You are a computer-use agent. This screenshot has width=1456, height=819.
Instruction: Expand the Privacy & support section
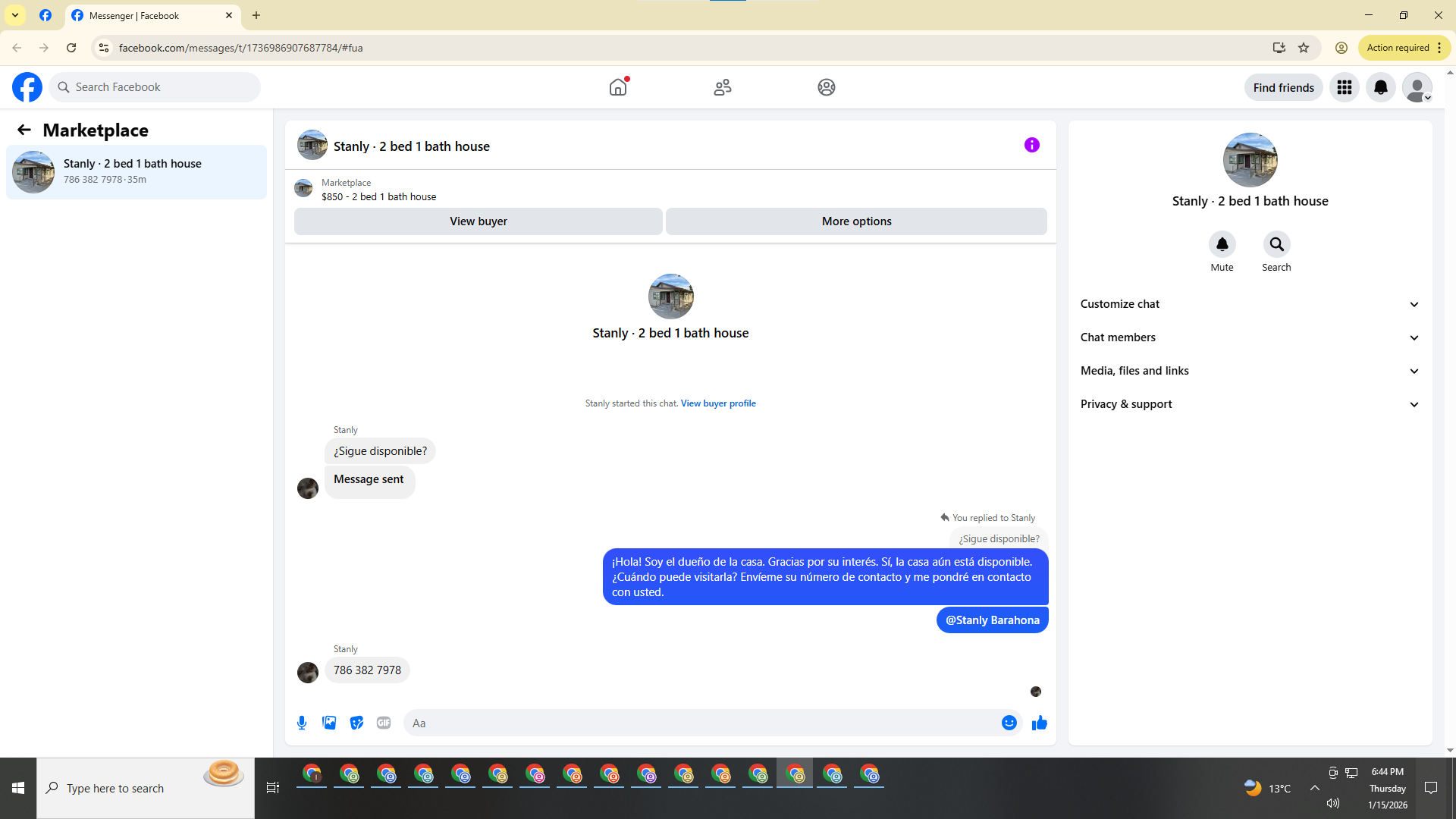click(x=1249, y=404)
